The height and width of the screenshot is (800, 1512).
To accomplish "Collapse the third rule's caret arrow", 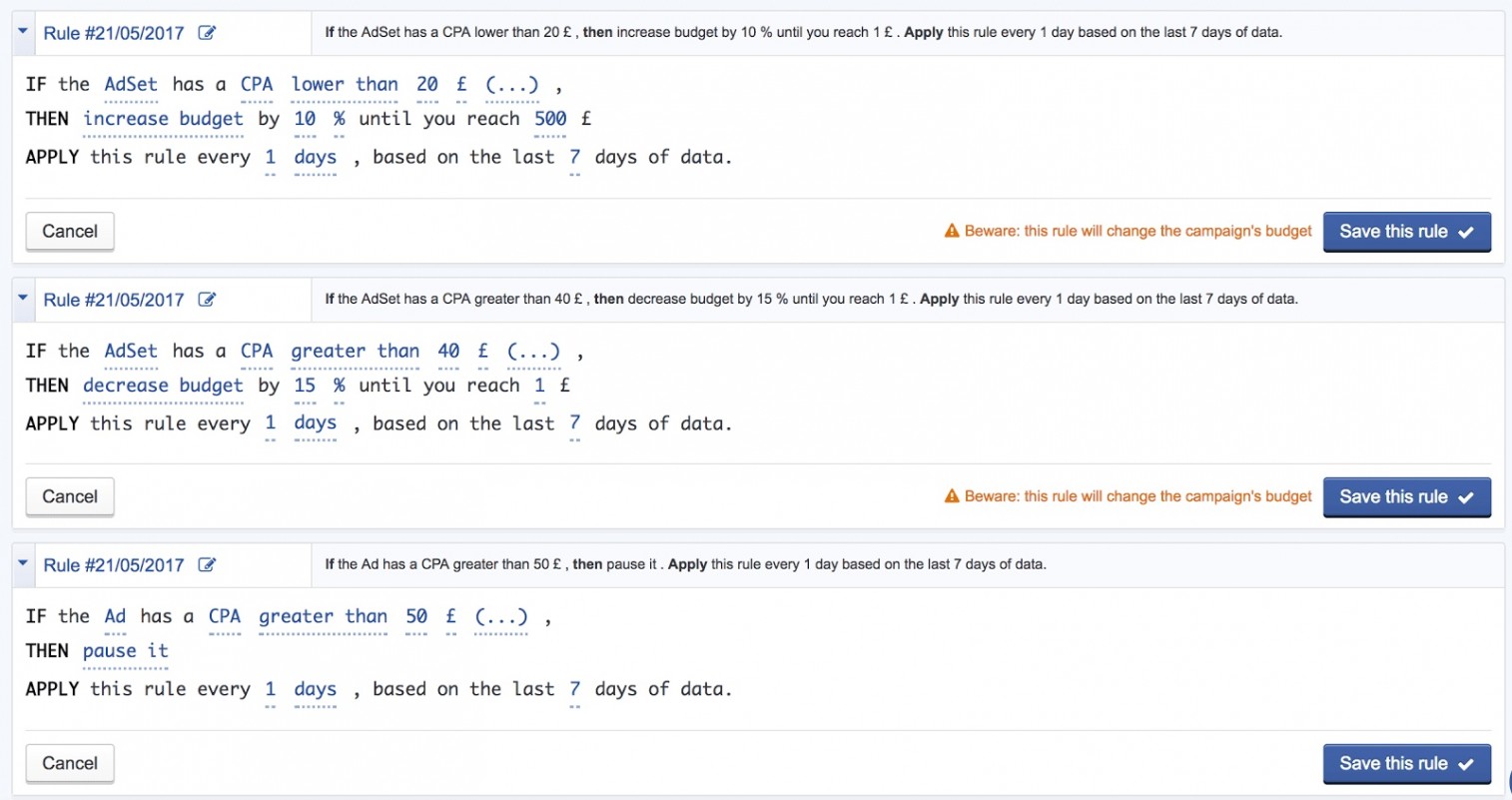I will pos(23,563).
